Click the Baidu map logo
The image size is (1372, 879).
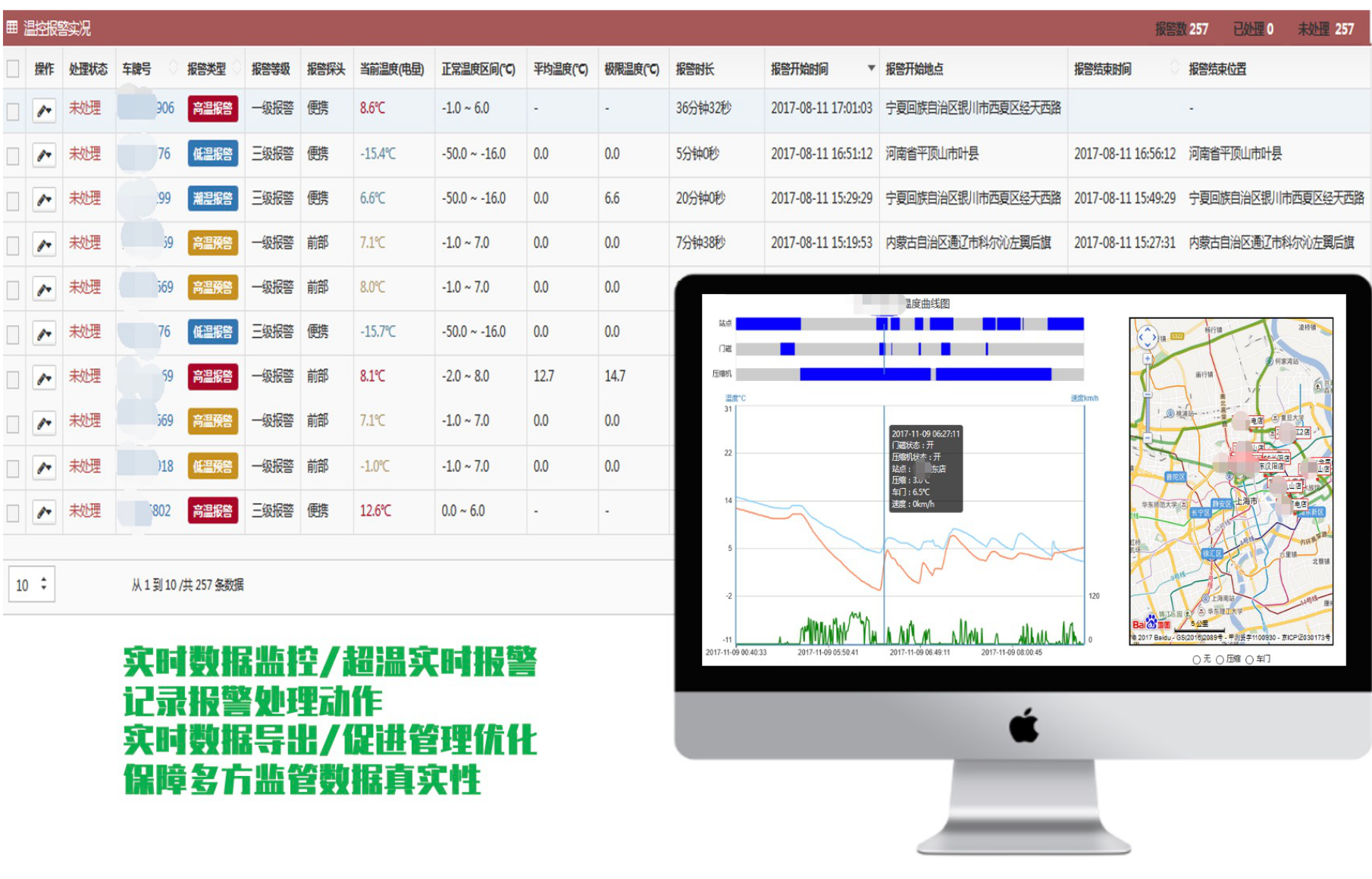(1151, 624)
